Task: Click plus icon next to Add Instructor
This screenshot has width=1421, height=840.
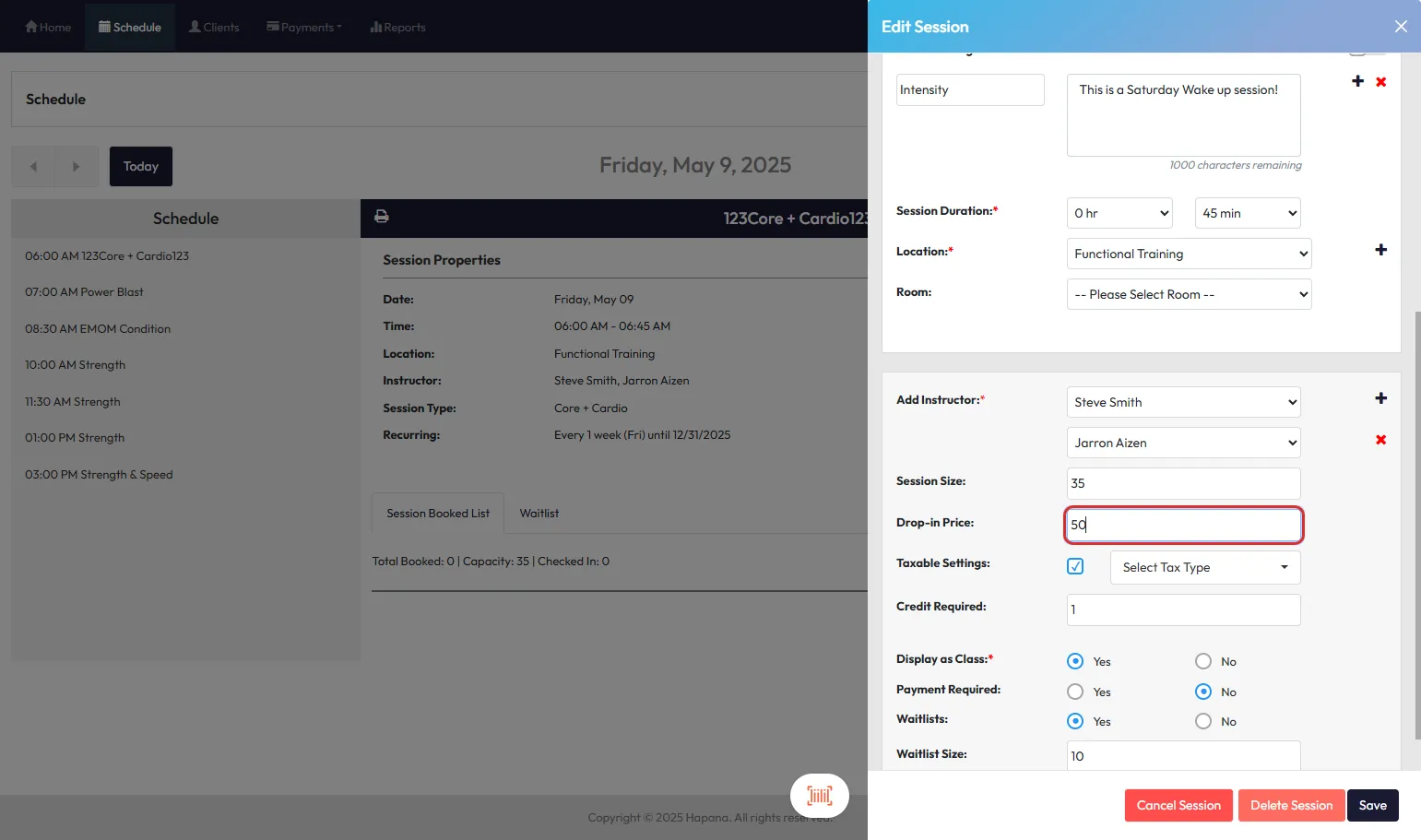Action: click(x=1380, y=398)
